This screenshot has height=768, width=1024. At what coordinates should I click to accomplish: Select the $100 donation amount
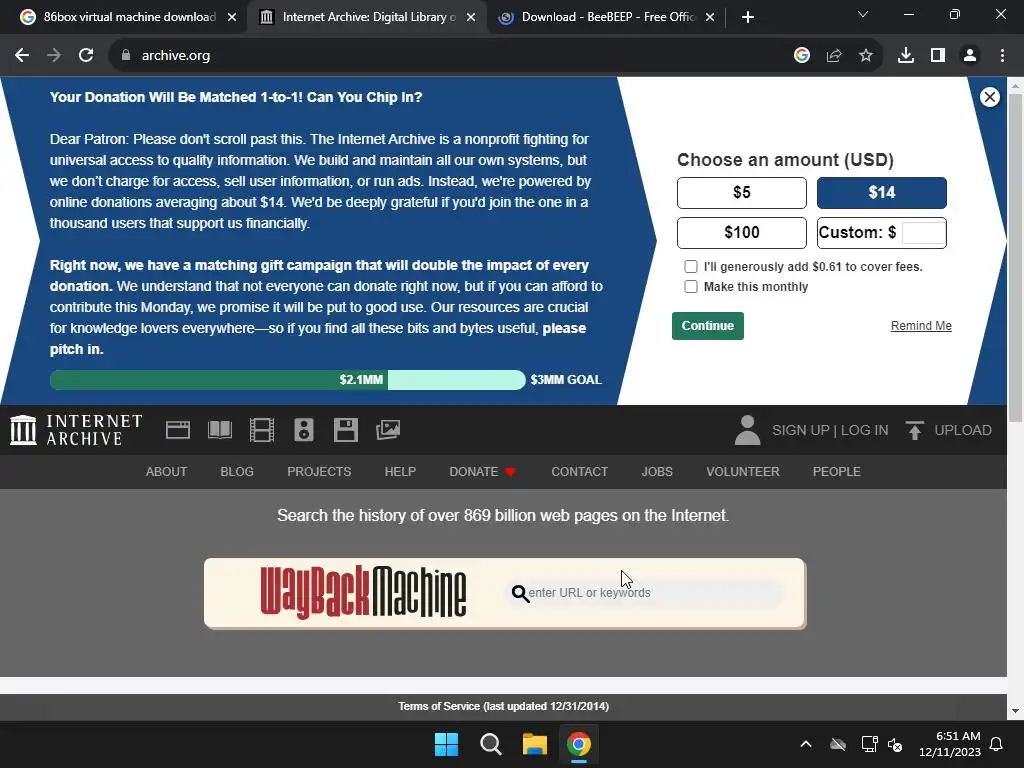click(741, 232)
